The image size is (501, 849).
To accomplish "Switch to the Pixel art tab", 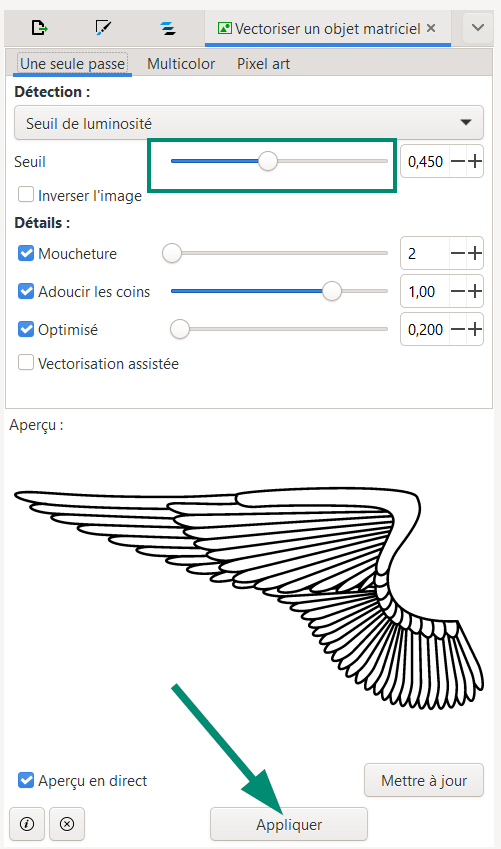I will pos(263,64).
